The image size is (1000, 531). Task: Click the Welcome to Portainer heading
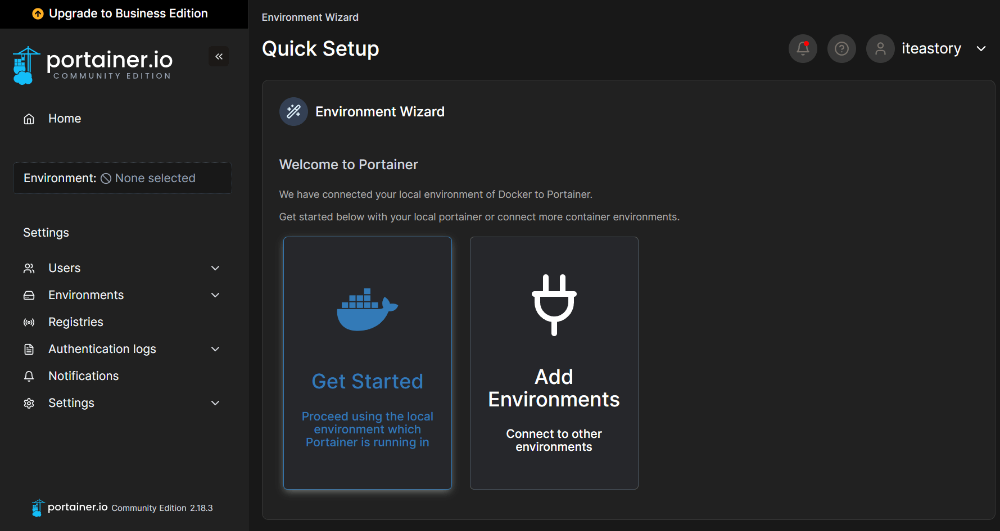click(348, 164)
